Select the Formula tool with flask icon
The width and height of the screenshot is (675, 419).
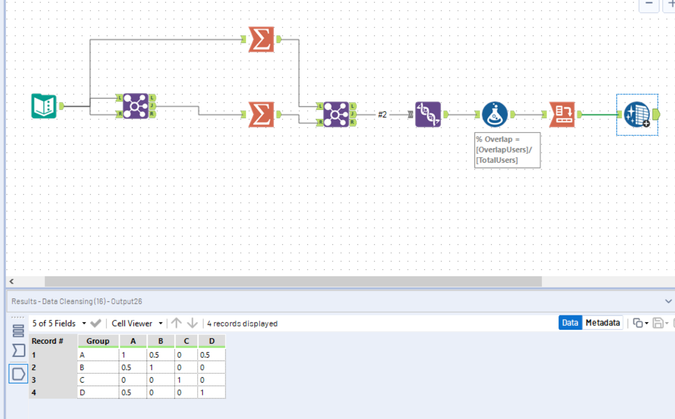tap(495, 114)
